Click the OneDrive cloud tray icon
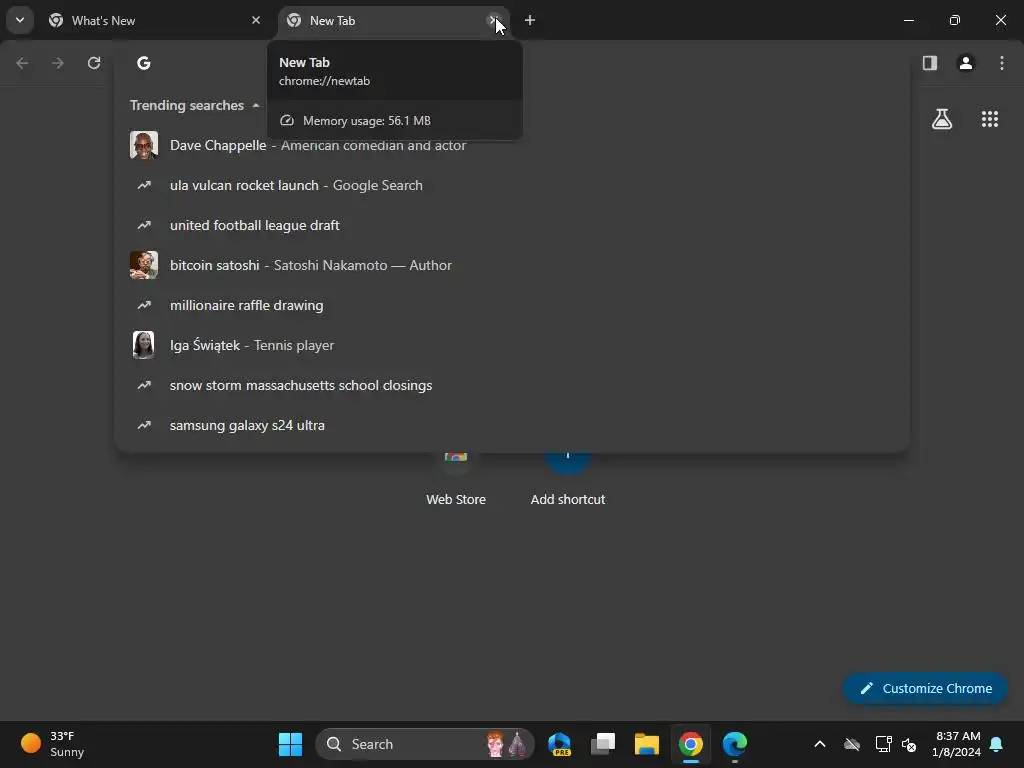1024x768 pixels. click(852, 744)
